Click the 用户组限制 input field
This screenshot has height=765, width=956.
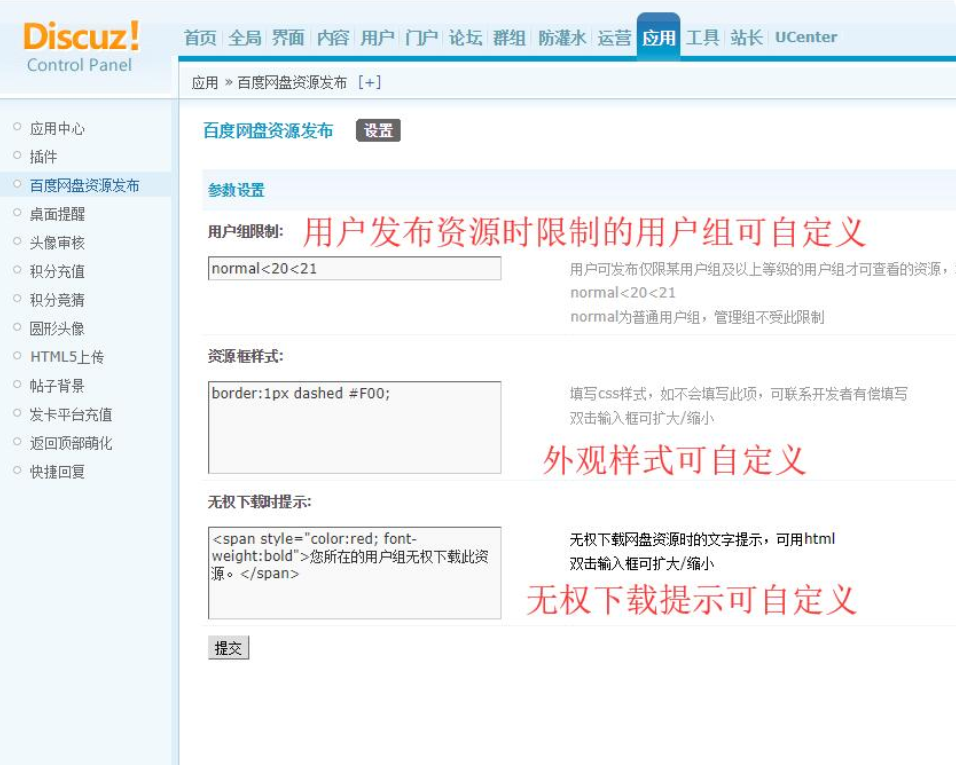[x=354, y=269]
